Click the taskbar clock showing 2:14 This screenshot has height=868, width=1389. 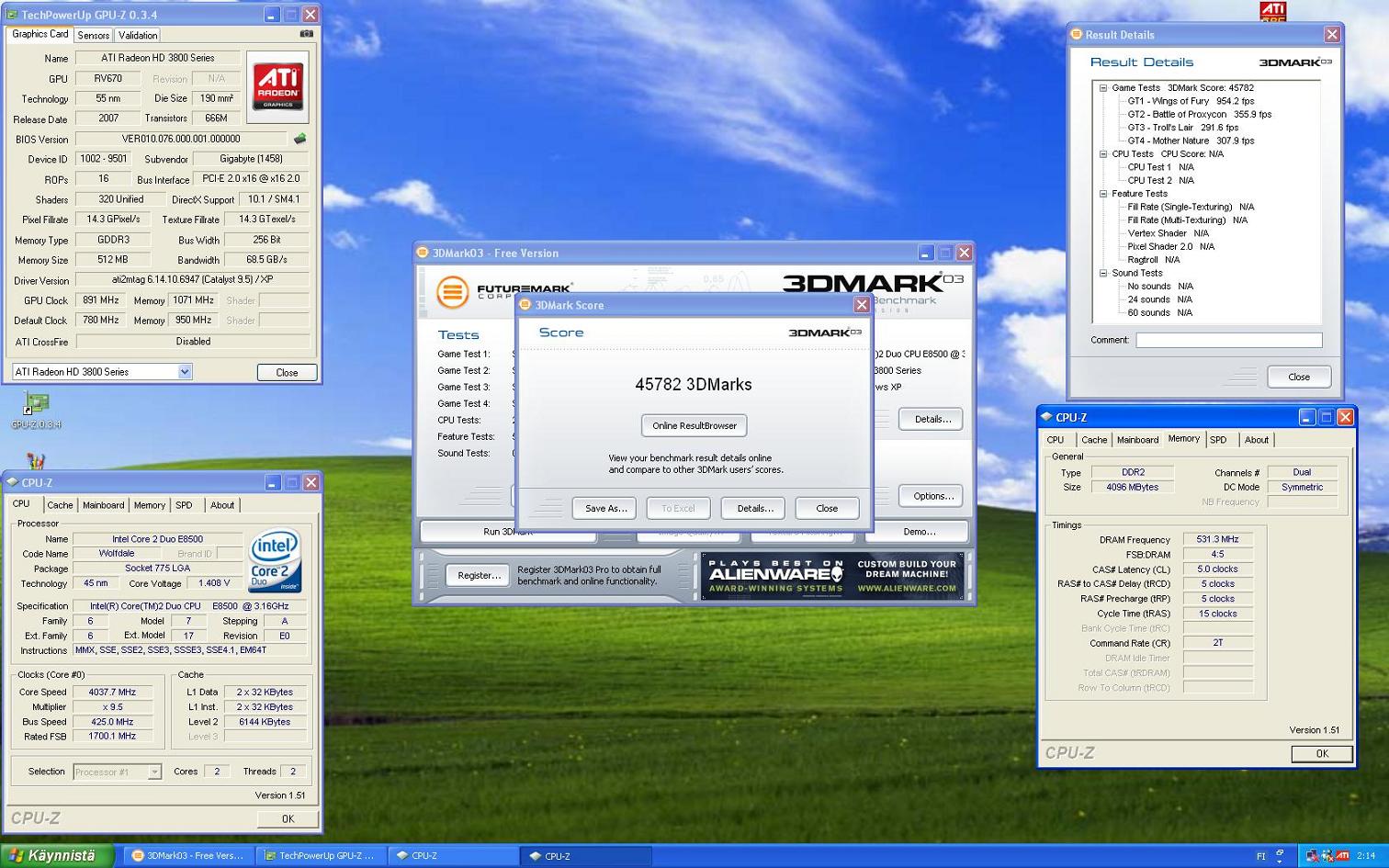click(1366, 856)
